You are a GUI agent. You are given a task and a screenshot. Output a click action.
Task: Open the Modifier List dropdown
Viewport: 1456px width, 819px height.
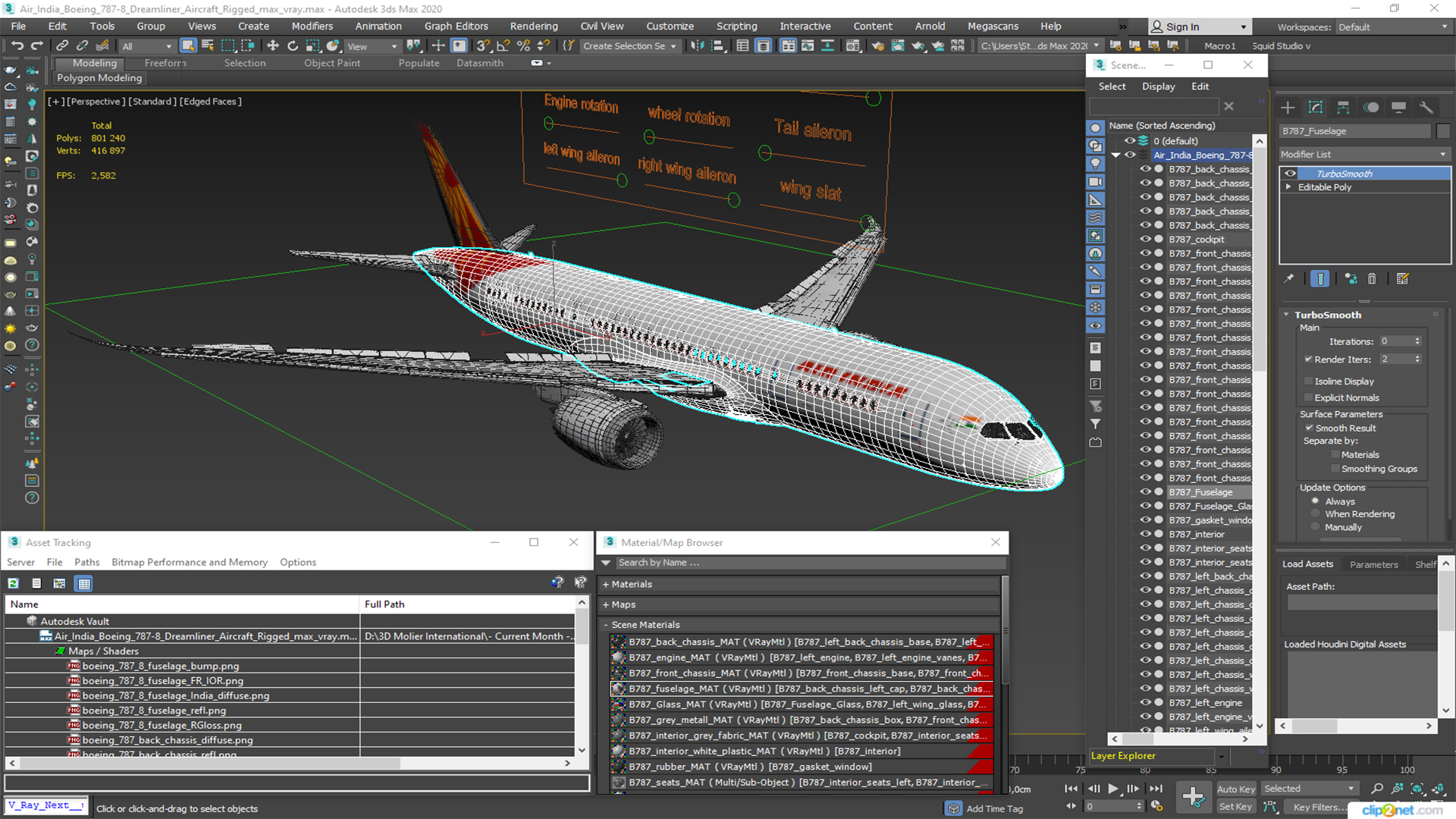(1363, 154)
